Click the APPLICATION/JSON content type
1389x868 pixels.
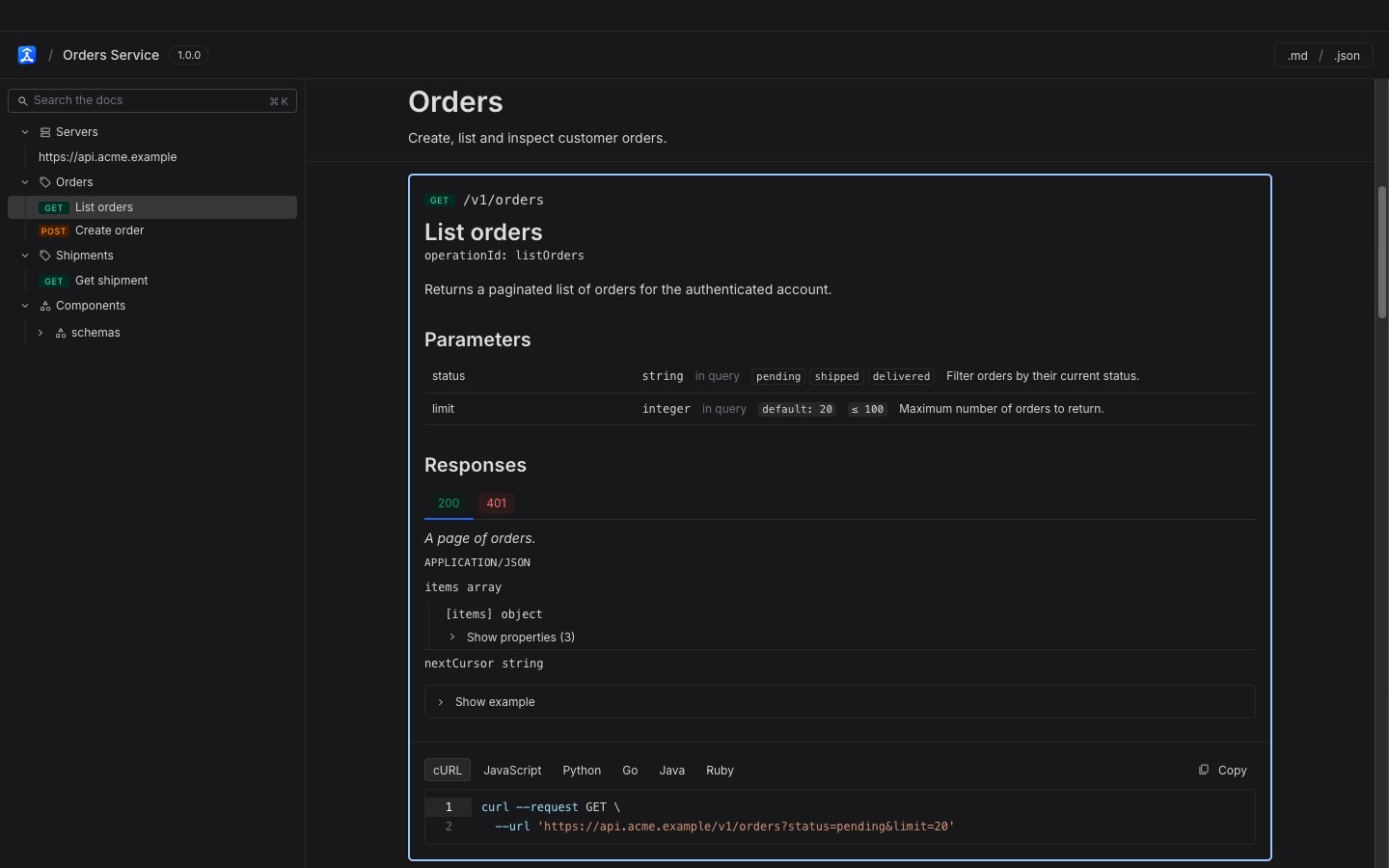coord(477,562)
